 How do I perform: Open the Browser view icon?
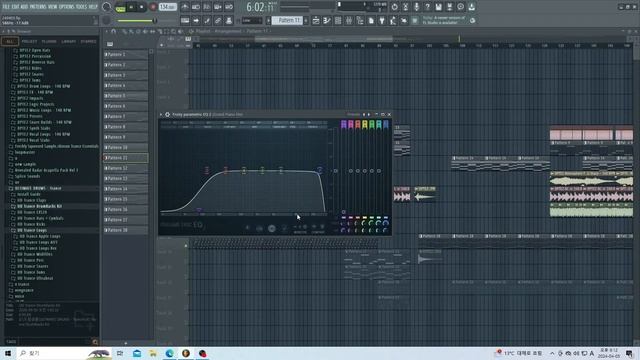tap(360, 20)
